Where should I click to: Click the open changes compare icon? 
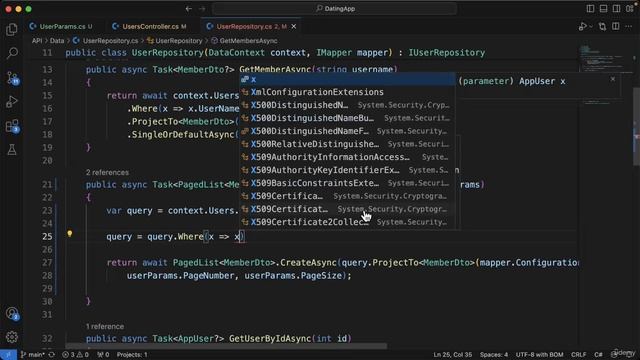[602, 27]
